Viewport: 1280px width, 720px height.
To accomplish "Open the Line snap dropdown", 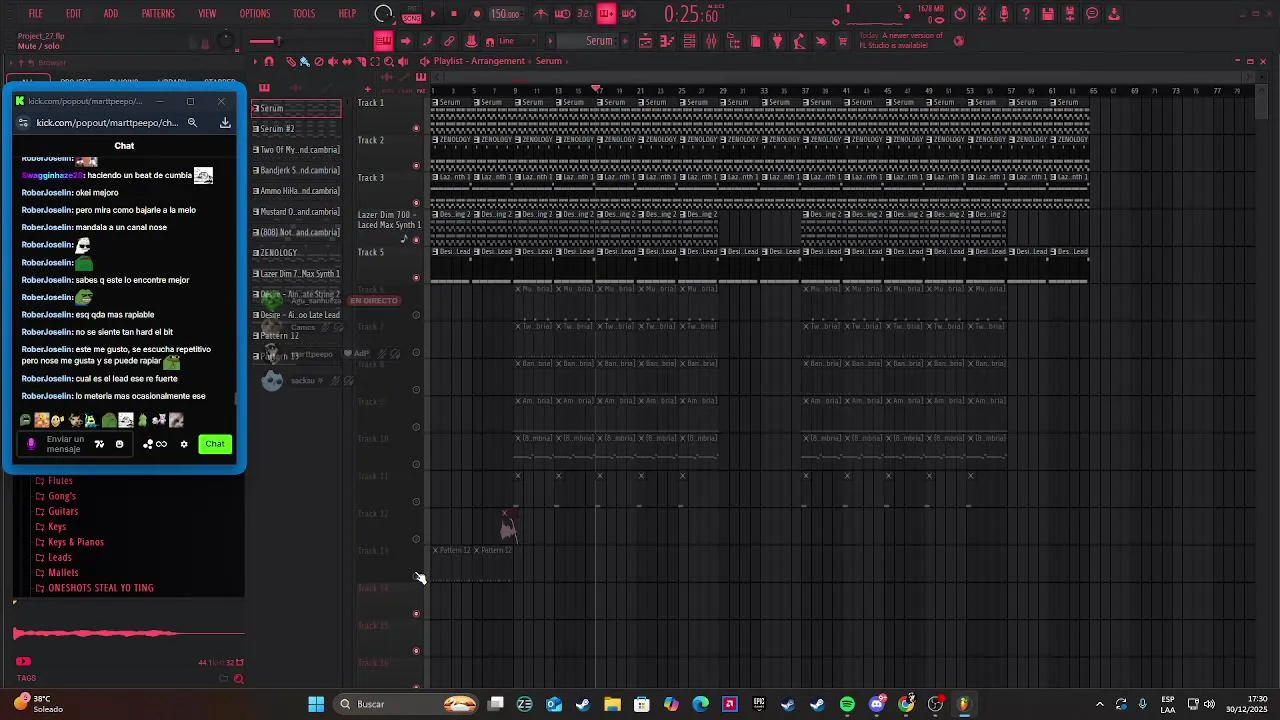I will [x=515, y=41].
